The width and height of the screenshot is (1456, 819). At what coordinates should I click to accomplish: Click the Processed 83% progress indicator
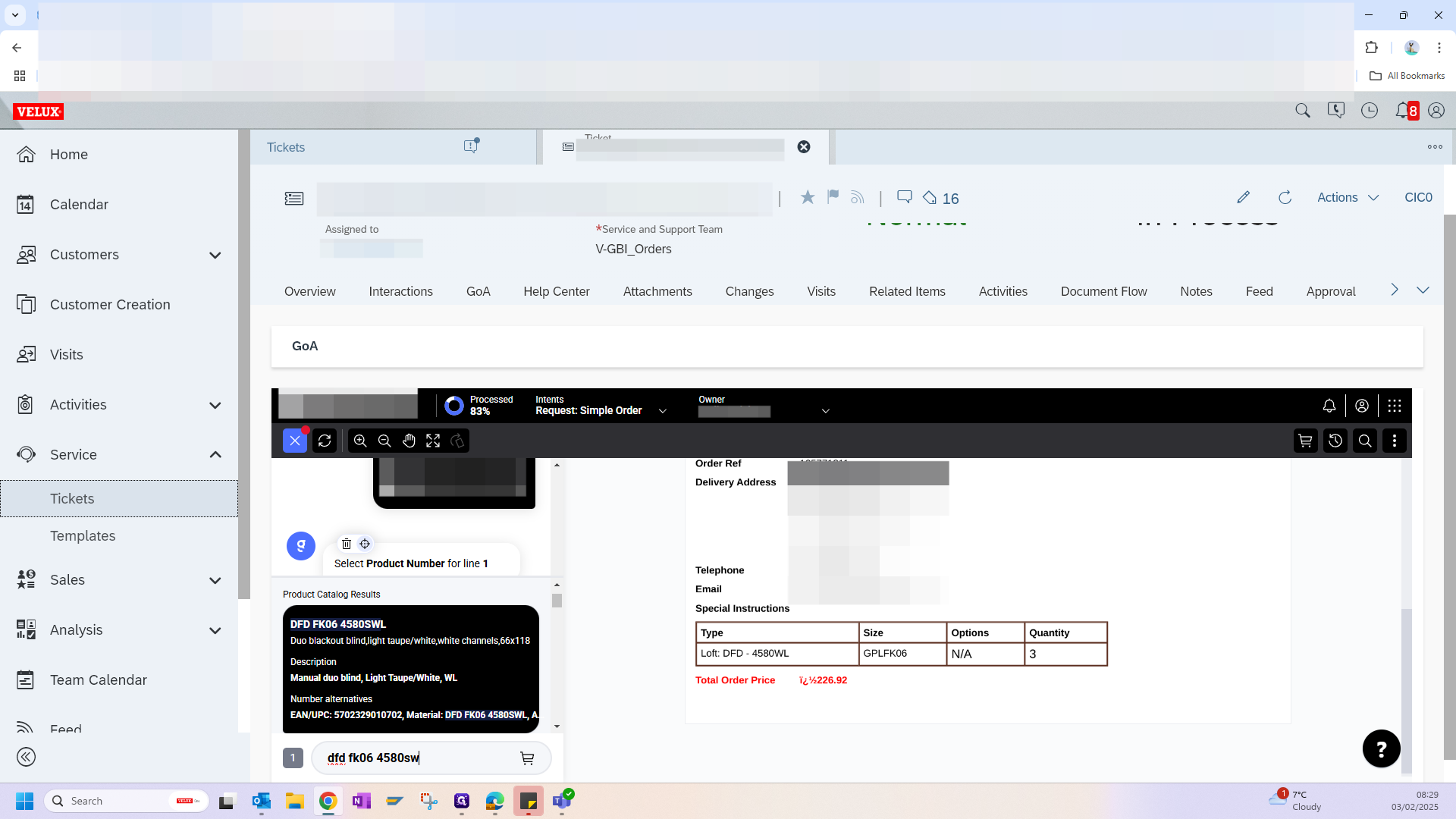(479, 406)
